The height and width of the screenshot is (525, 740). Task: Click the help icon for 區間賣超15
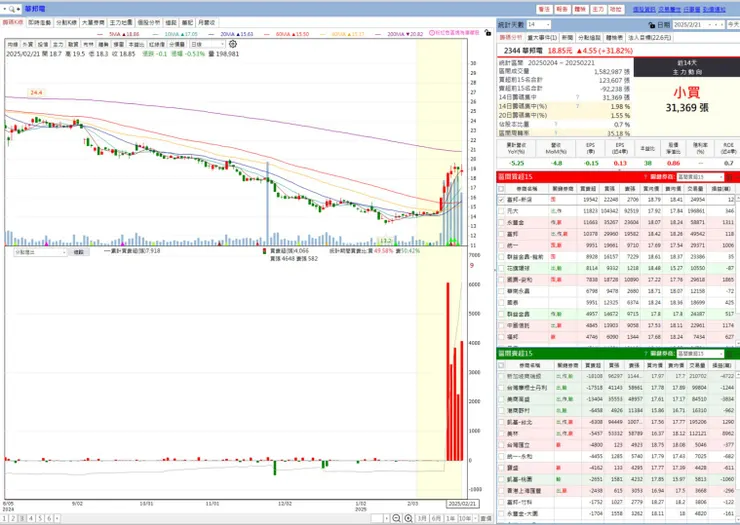coord(645,354)
